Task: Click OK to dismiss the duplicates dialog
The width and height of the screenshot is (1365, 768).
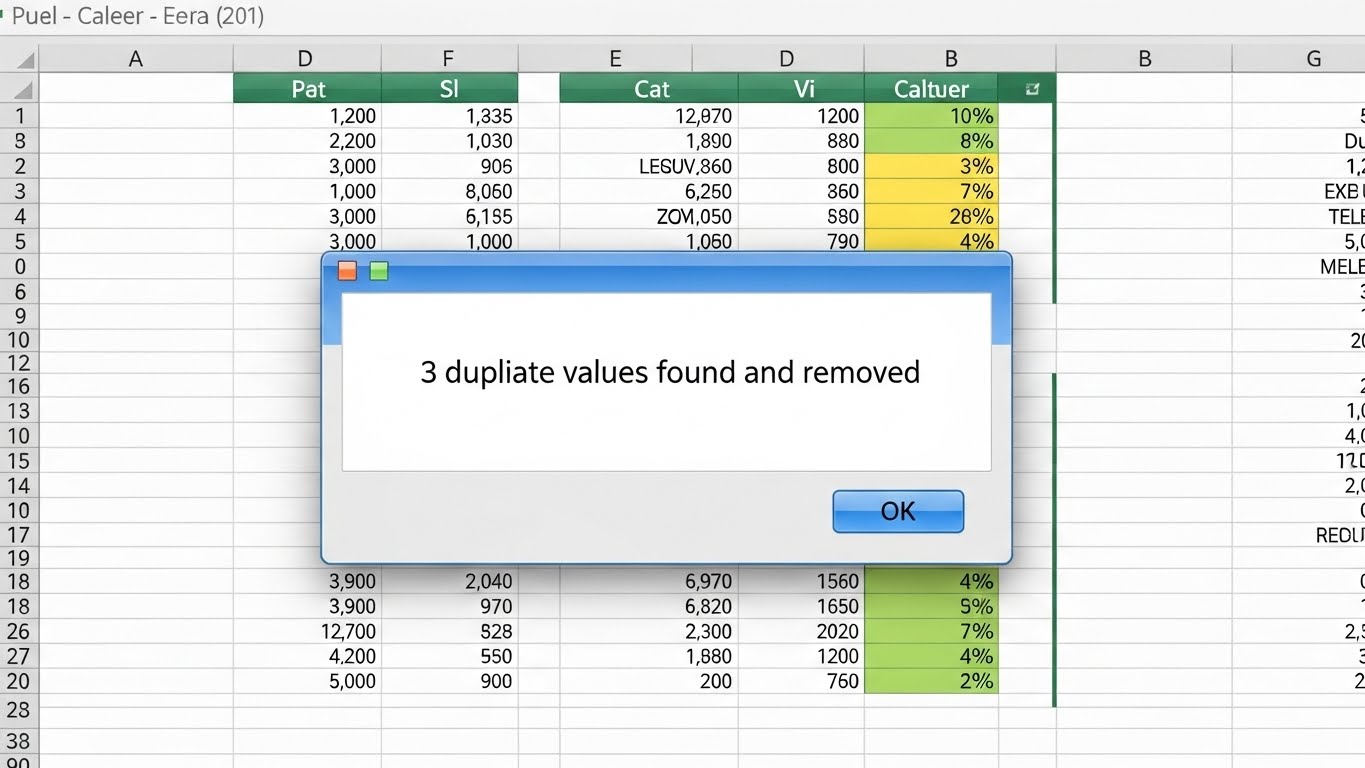Action: (x=897, y=511)
